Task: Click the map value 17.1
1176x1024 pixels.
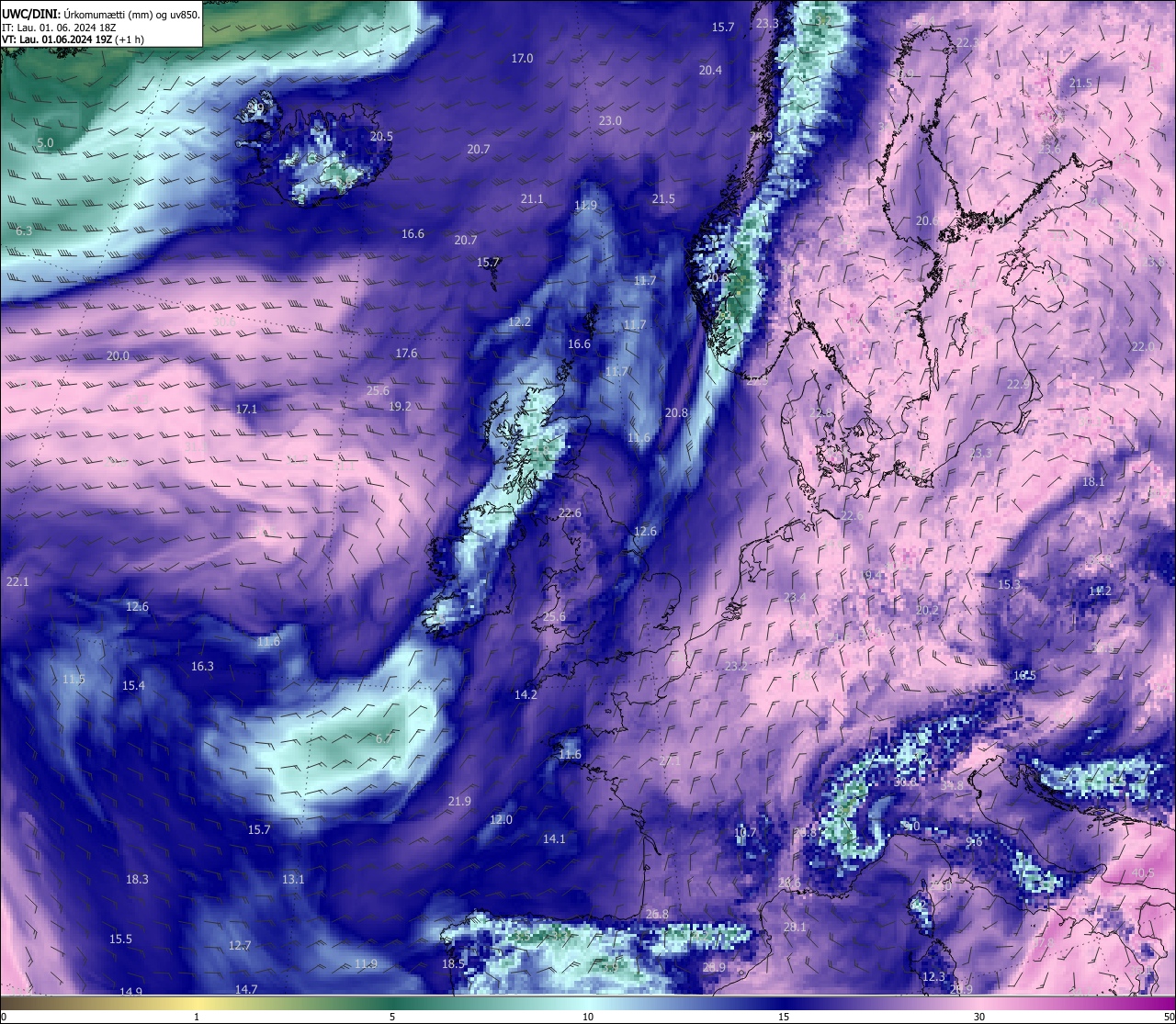Action: [246, 410]
